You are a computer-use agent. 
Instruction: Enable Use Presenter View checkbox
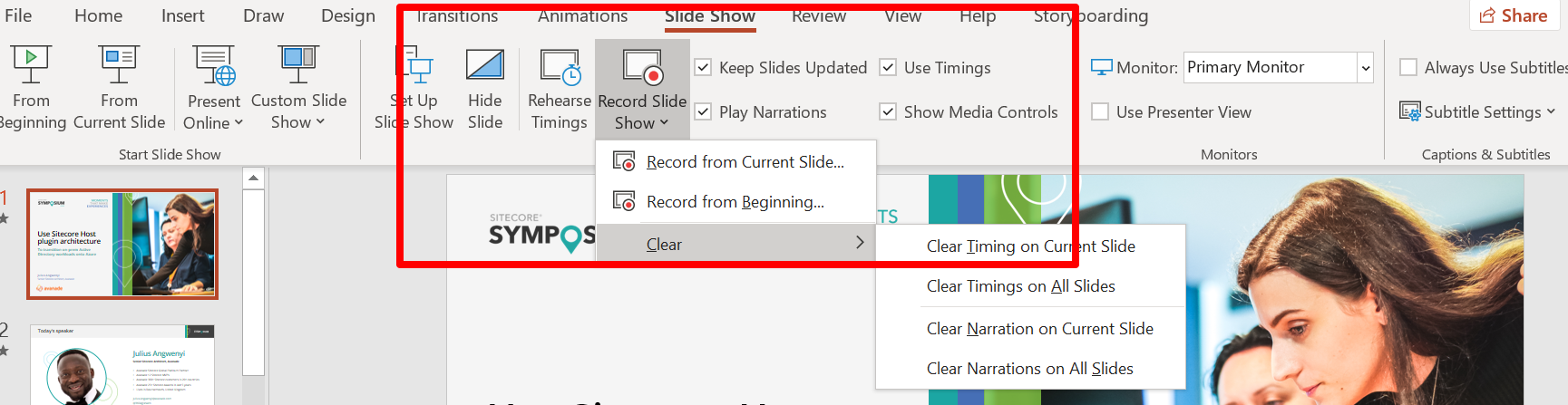click(x=1100, y=111)
